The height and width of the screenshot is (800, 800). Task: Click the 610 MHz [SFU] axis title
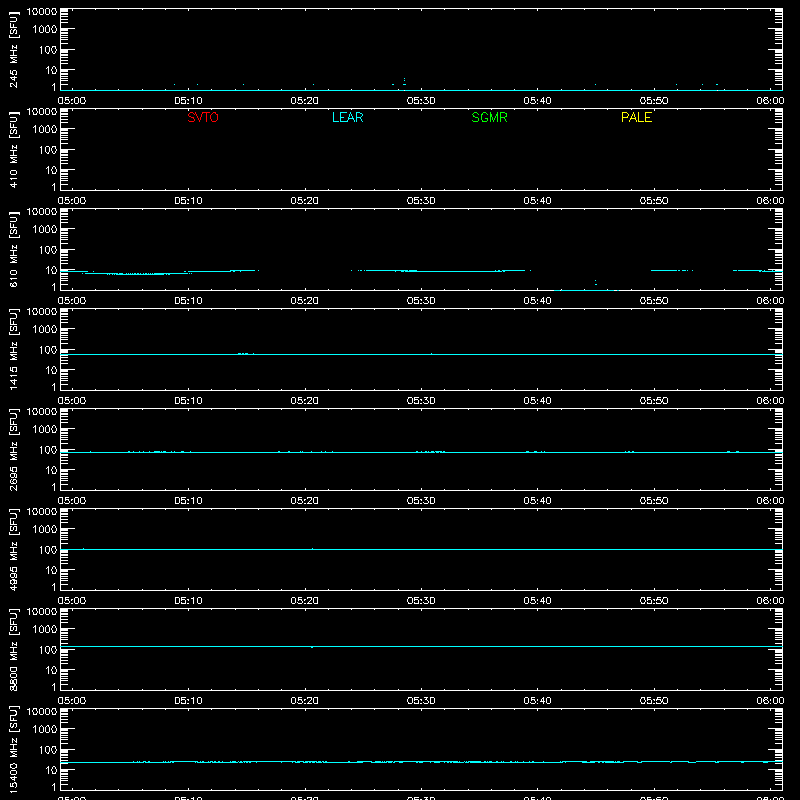[13, 250]
